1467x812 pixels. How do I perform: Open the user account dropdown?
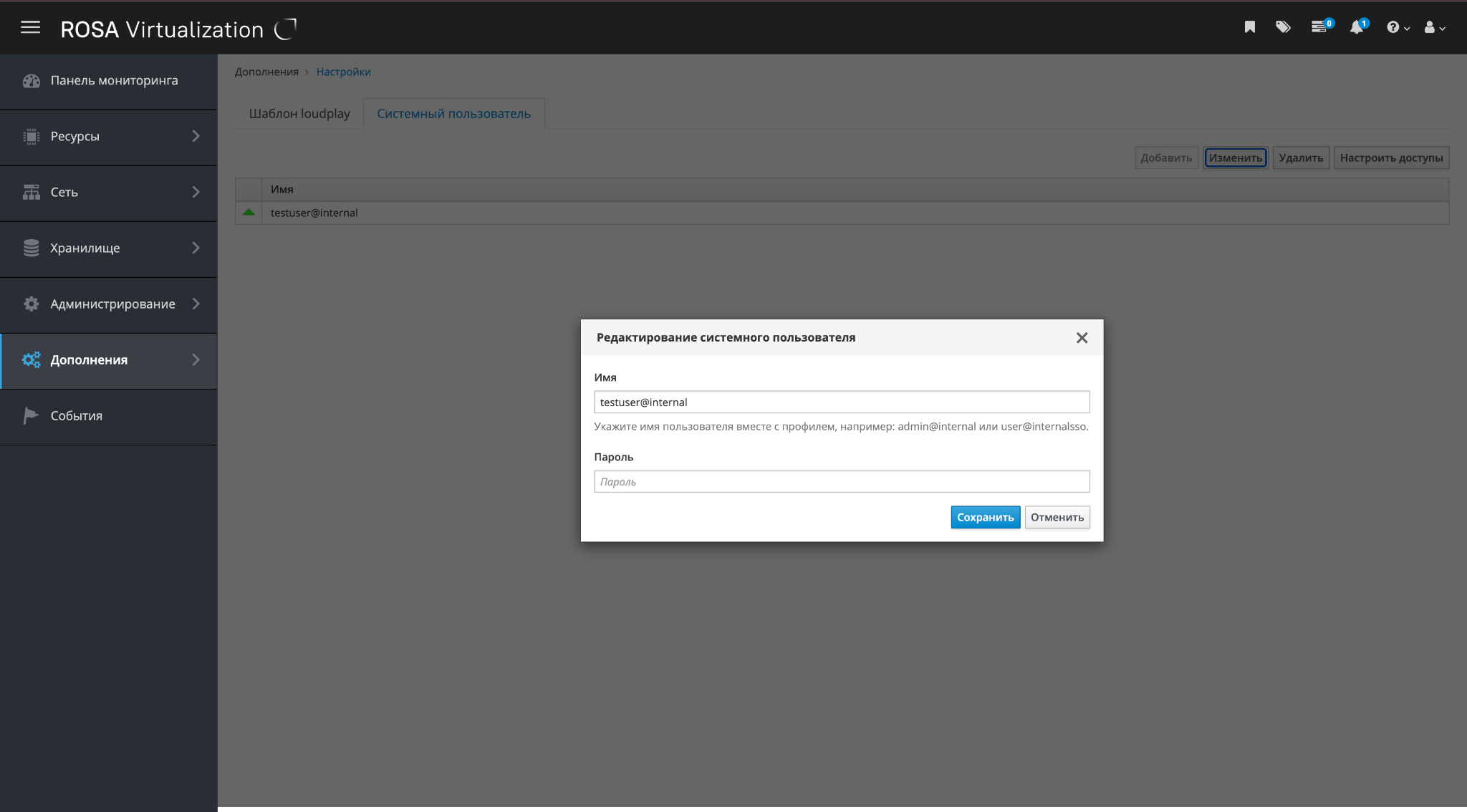click(x=1434, y=27)
